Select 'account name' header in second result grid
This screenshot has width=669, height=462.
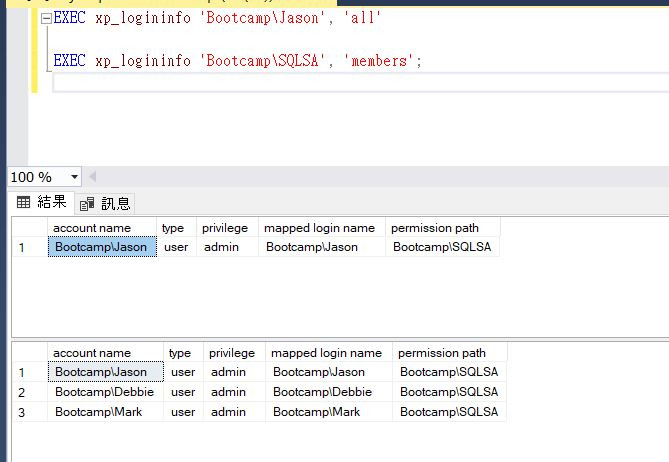click(x=105, y=353)
